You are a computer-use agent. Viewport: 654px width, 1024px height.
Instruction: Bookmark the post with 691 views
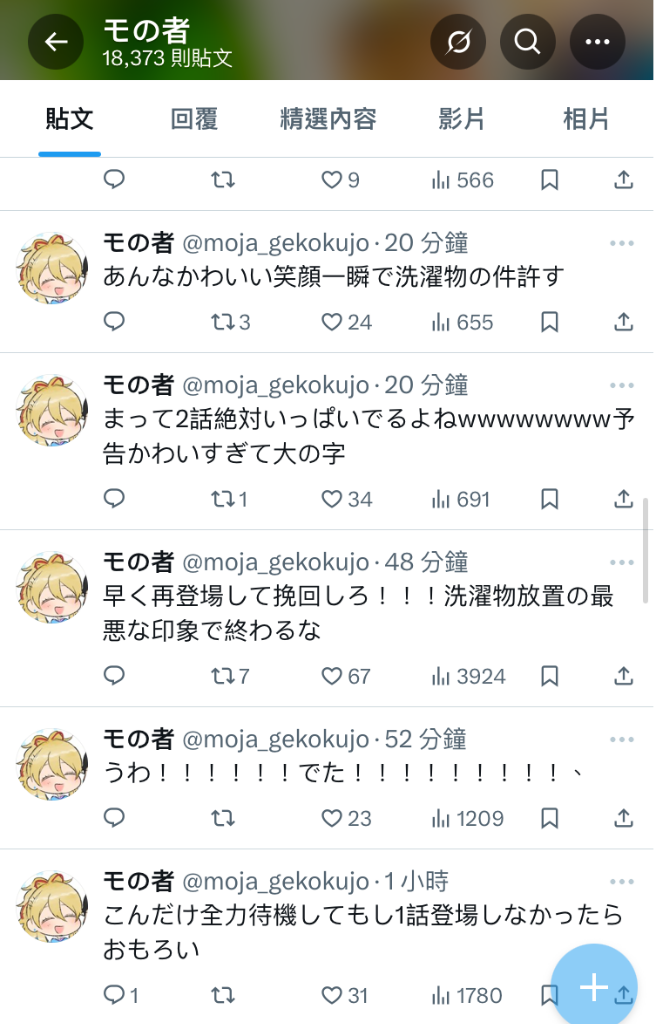549,499
